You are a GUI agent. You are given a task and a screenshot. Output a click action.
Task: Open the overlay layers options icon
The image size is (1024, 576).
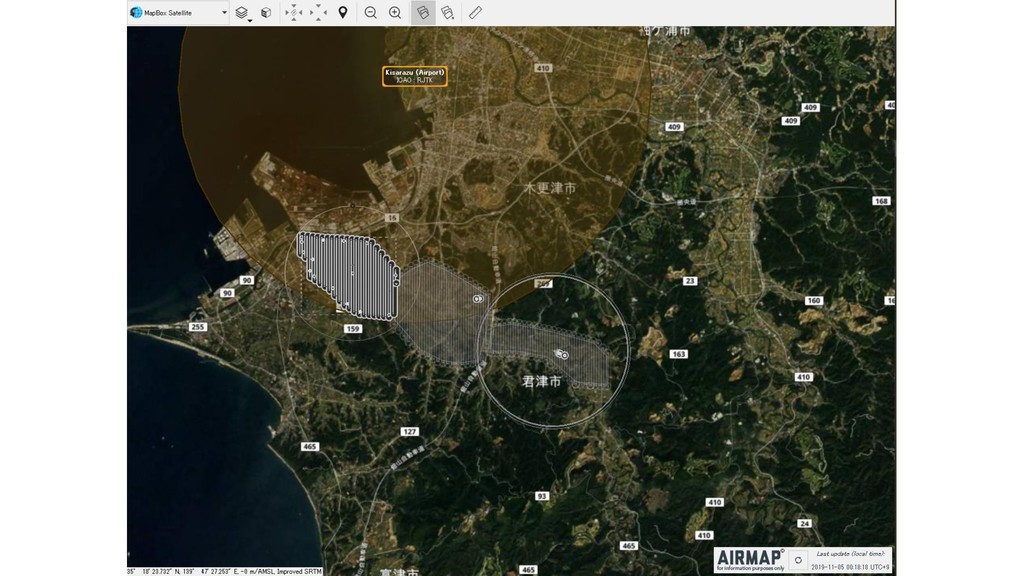[x=447, y=12]
